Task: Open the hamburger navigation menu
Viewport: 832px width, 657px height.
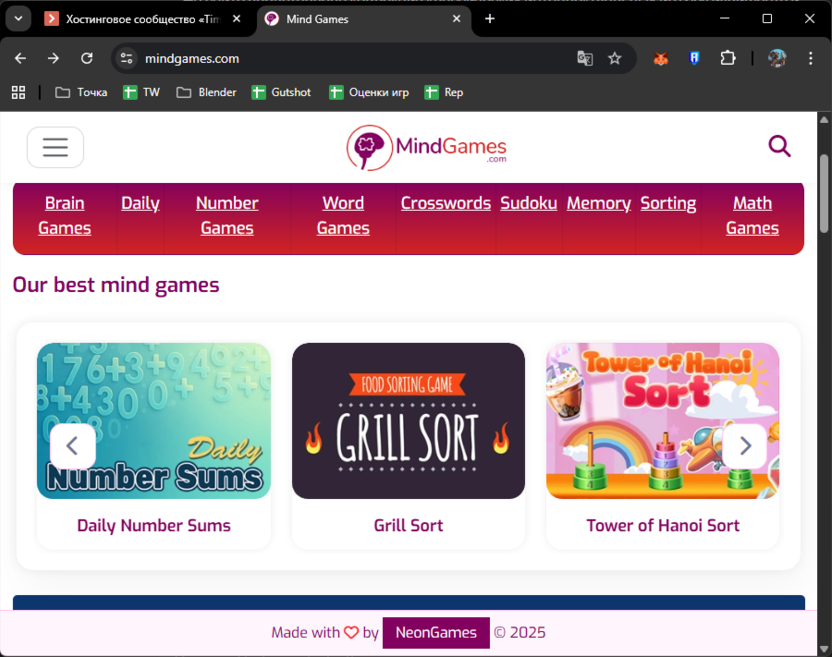Action: tap(55, 147)
